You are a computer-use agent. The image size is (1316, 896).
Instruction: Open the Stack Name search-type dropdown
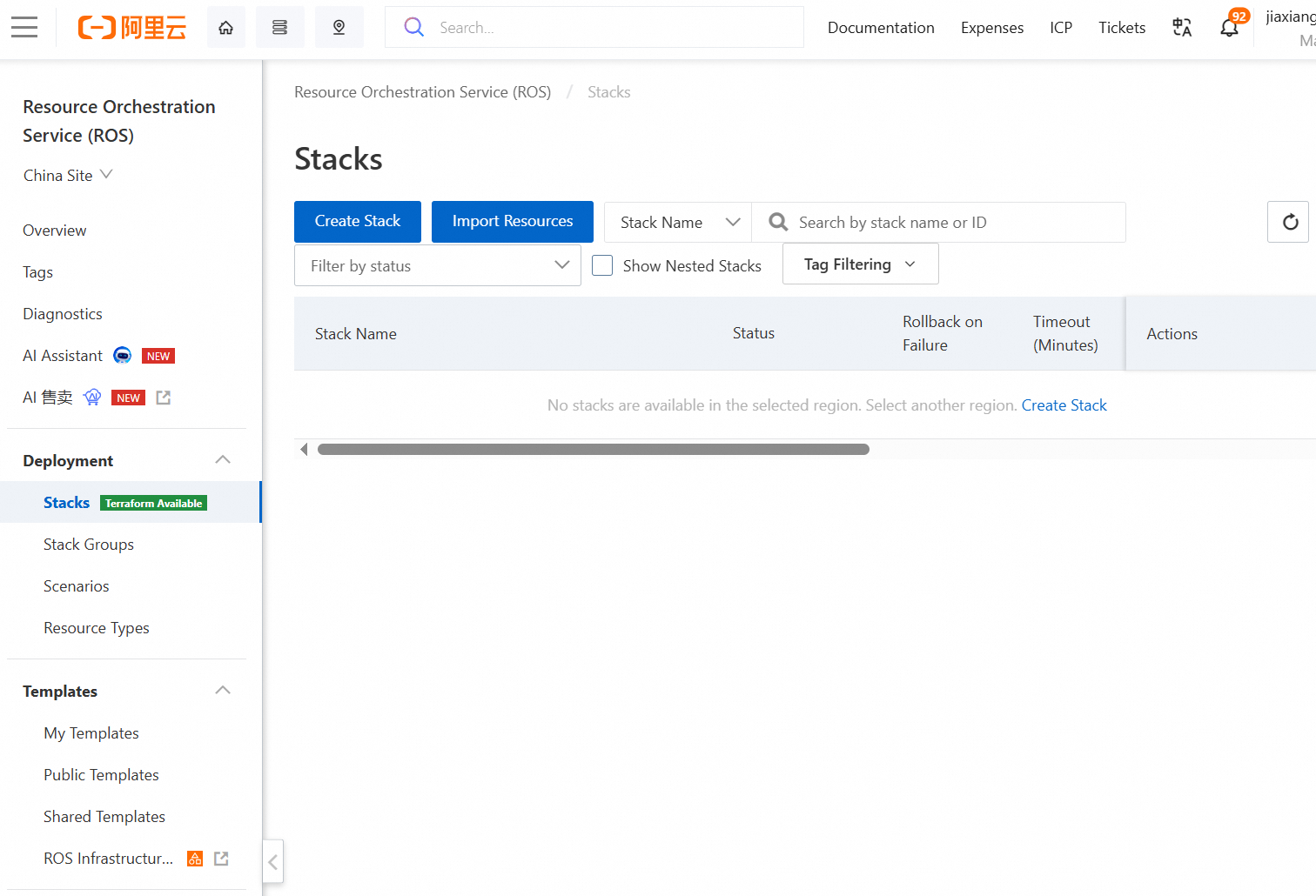(x=678, y=223)
